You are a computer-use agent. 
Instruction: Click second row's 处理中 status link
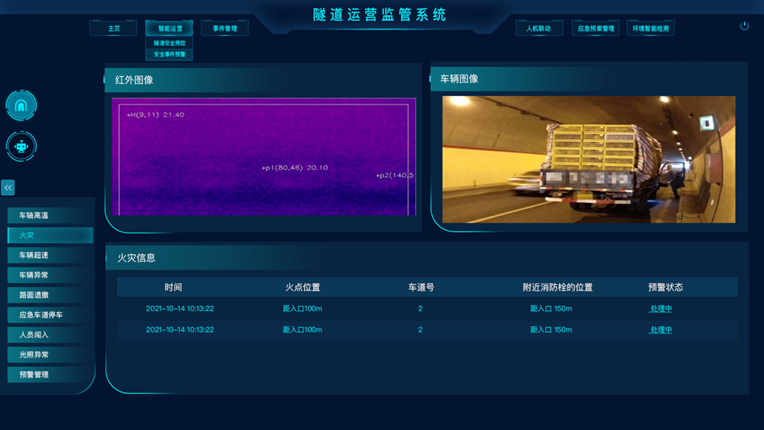pyautogui.click(x=661, y=330)
